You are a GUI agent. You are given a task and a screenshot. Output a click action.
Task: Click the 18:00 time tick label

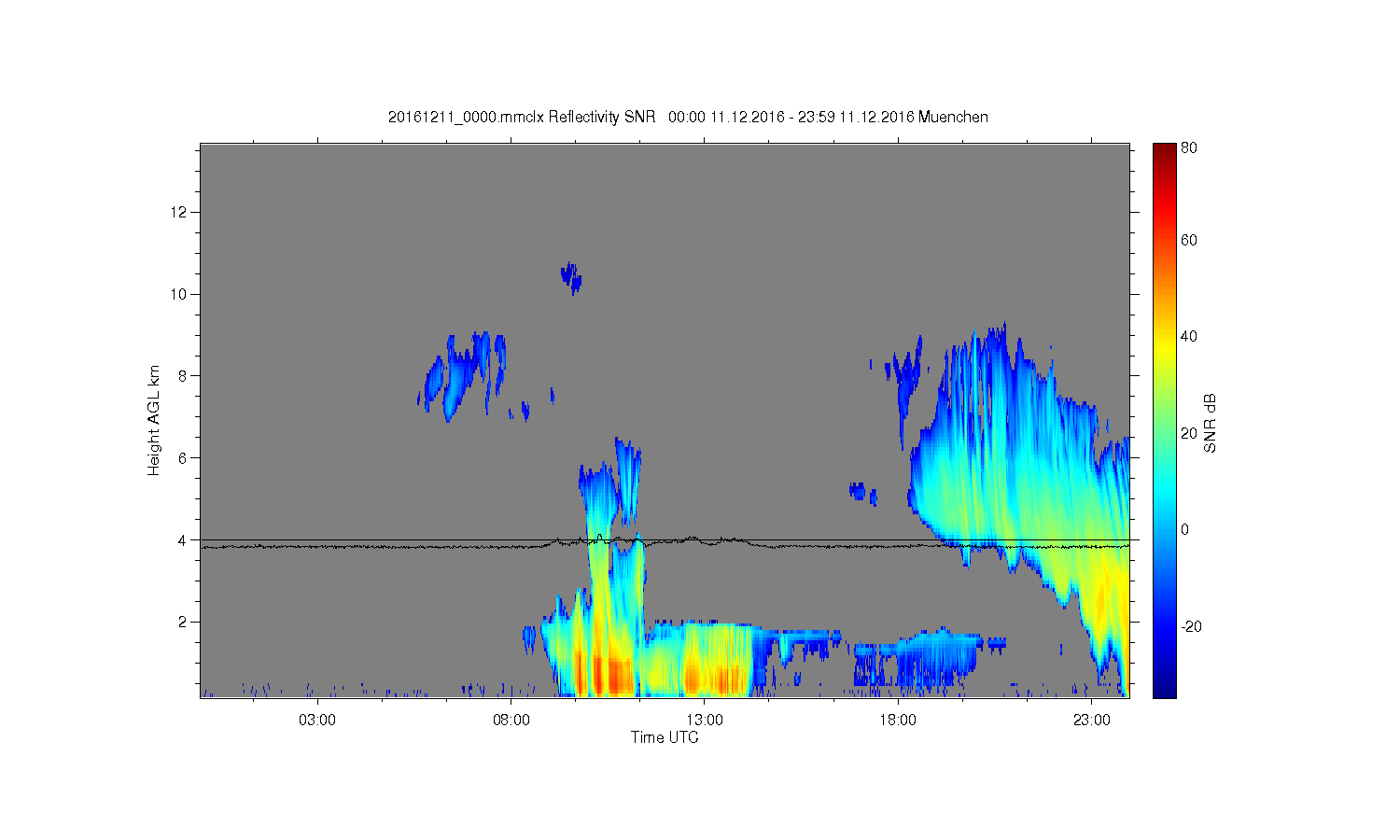click(898, 721)
